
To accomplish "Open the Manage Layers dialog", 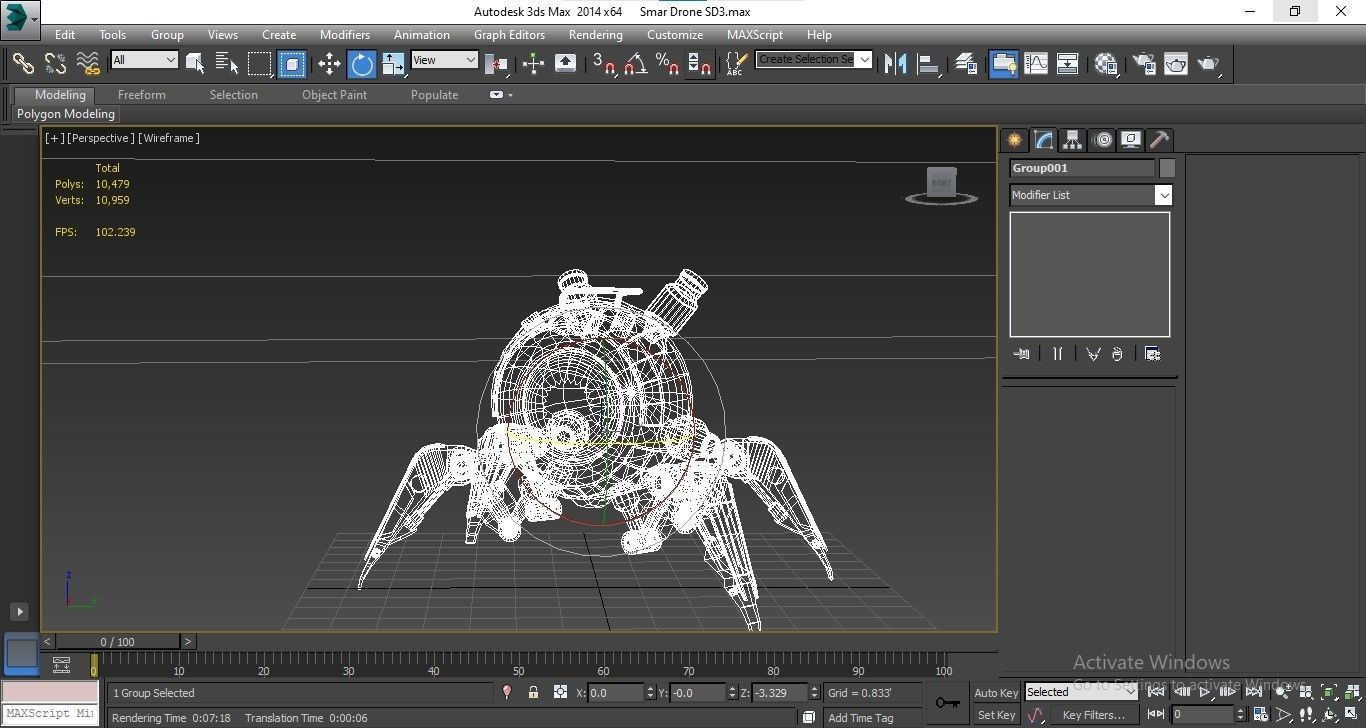I will tap(965, 64).
